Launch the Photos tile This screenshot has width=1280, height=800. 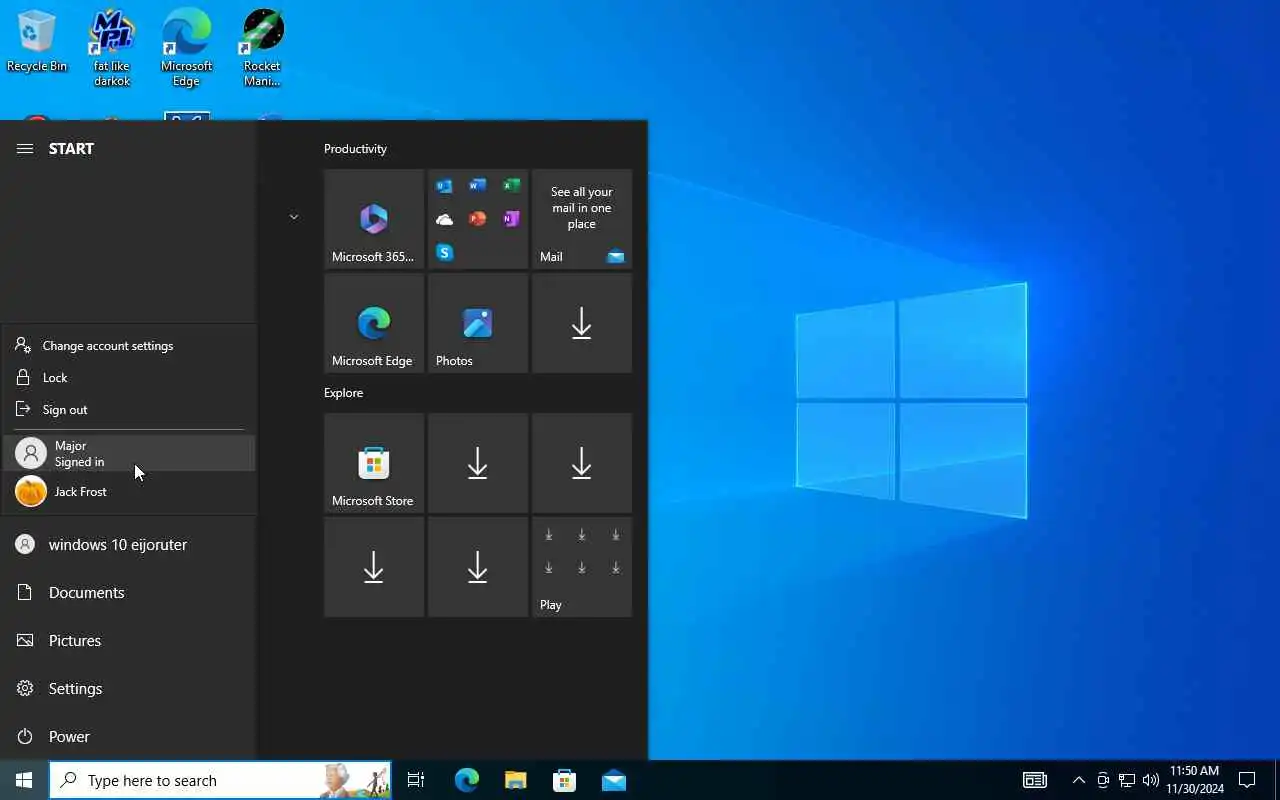click(478, 323)
